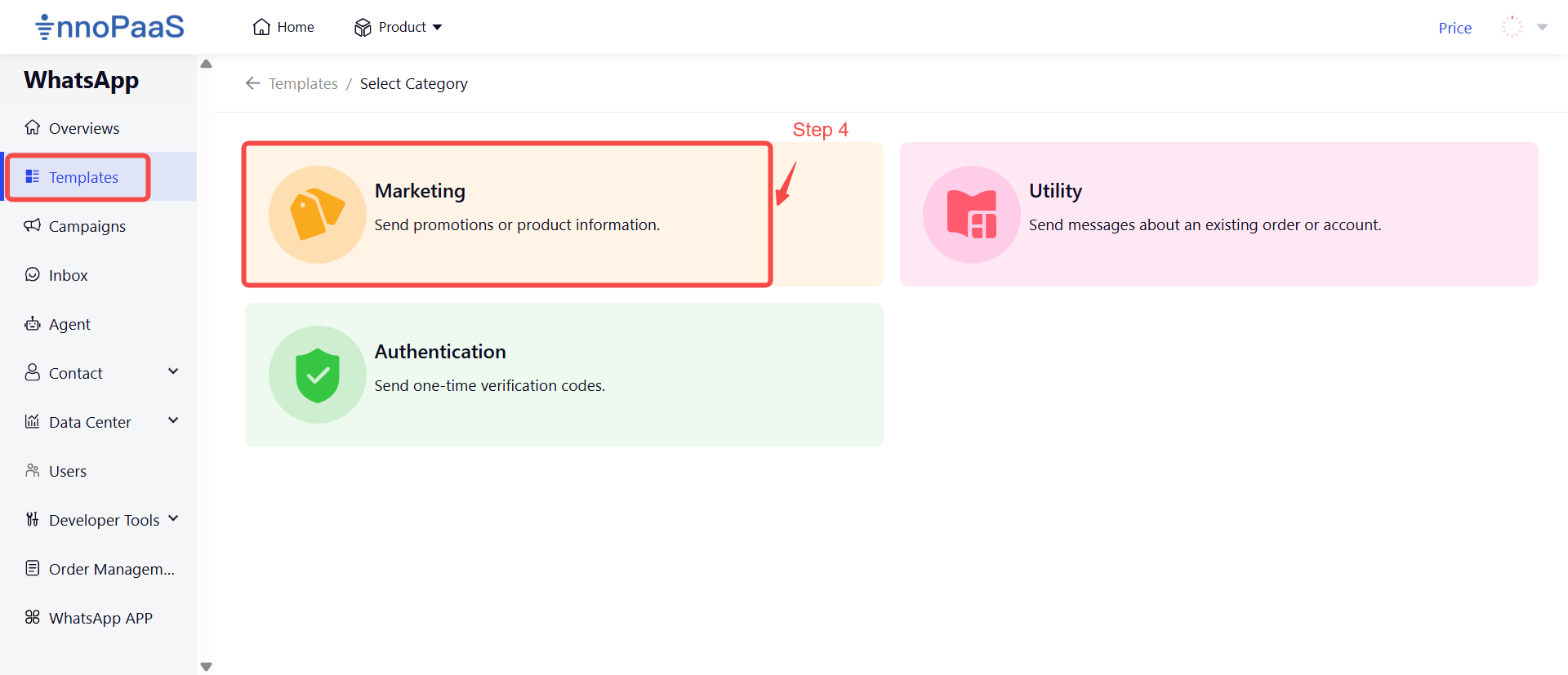The height and width of the screenshot is (675, 1568).
Task: Click the WhatsApp APP grid icon
Action: [33, 617]
